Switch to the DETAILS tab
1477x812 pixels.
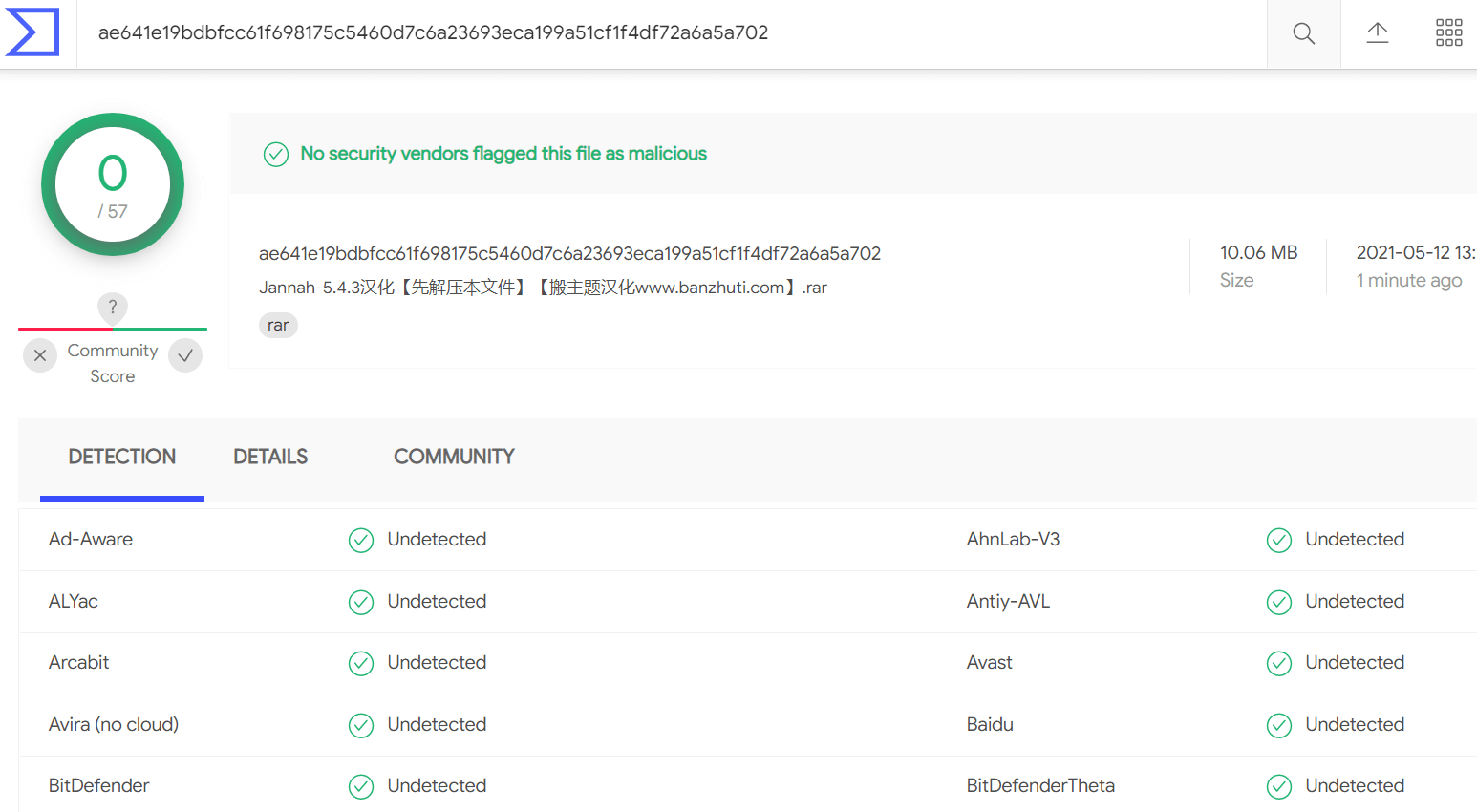pos(270,457)
